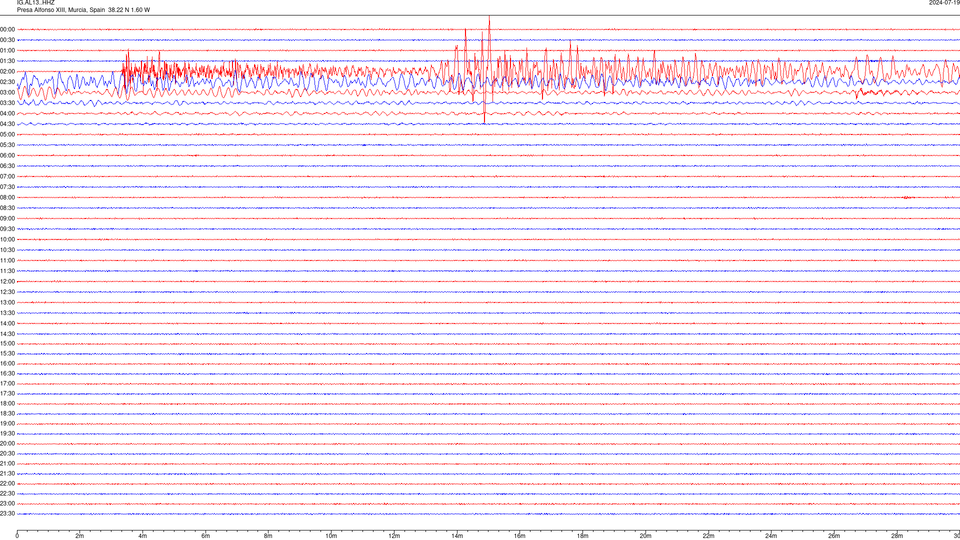The image size is (960, 540).
Task: Click the 22:00 trace label
Action: pyautogui.click(x=7, y=483)
